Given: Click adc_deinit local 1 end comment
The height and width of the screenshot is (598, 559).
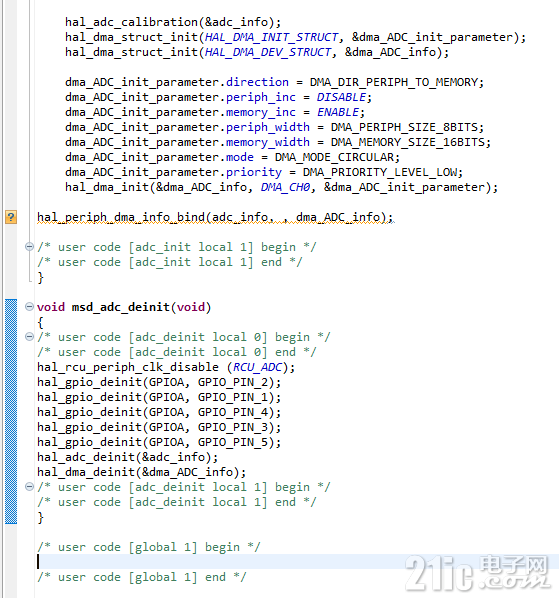Looking at the screenshot, I should (x=177, y=502).
